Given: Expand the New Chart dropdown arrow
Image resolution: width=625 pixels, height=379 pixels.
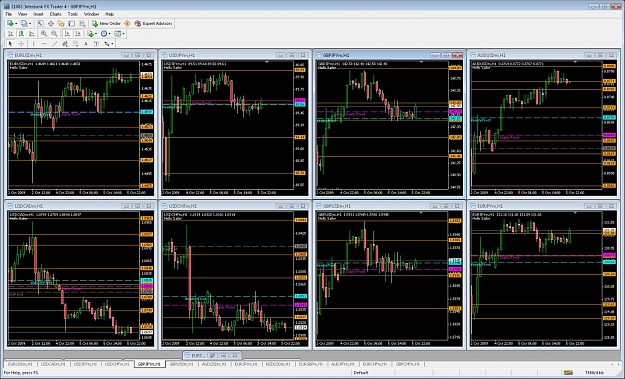Looking at the screenshot, I should [x=16, y=24].
